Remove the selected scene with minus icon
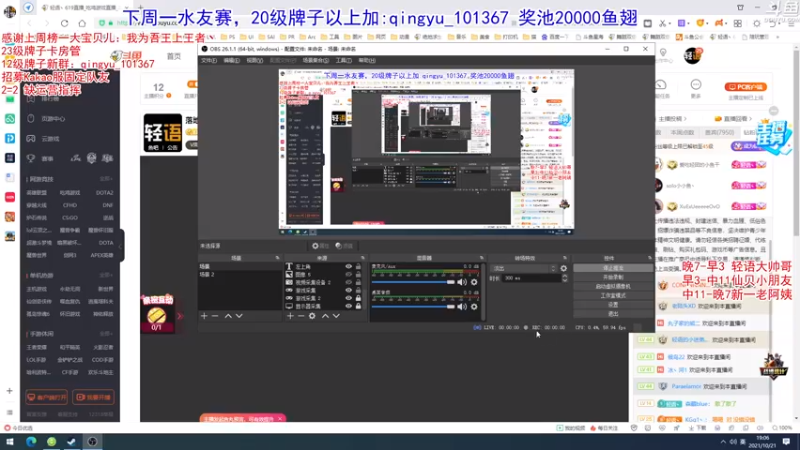Screen dimensions: 800x450 click(x=215, y=316)
